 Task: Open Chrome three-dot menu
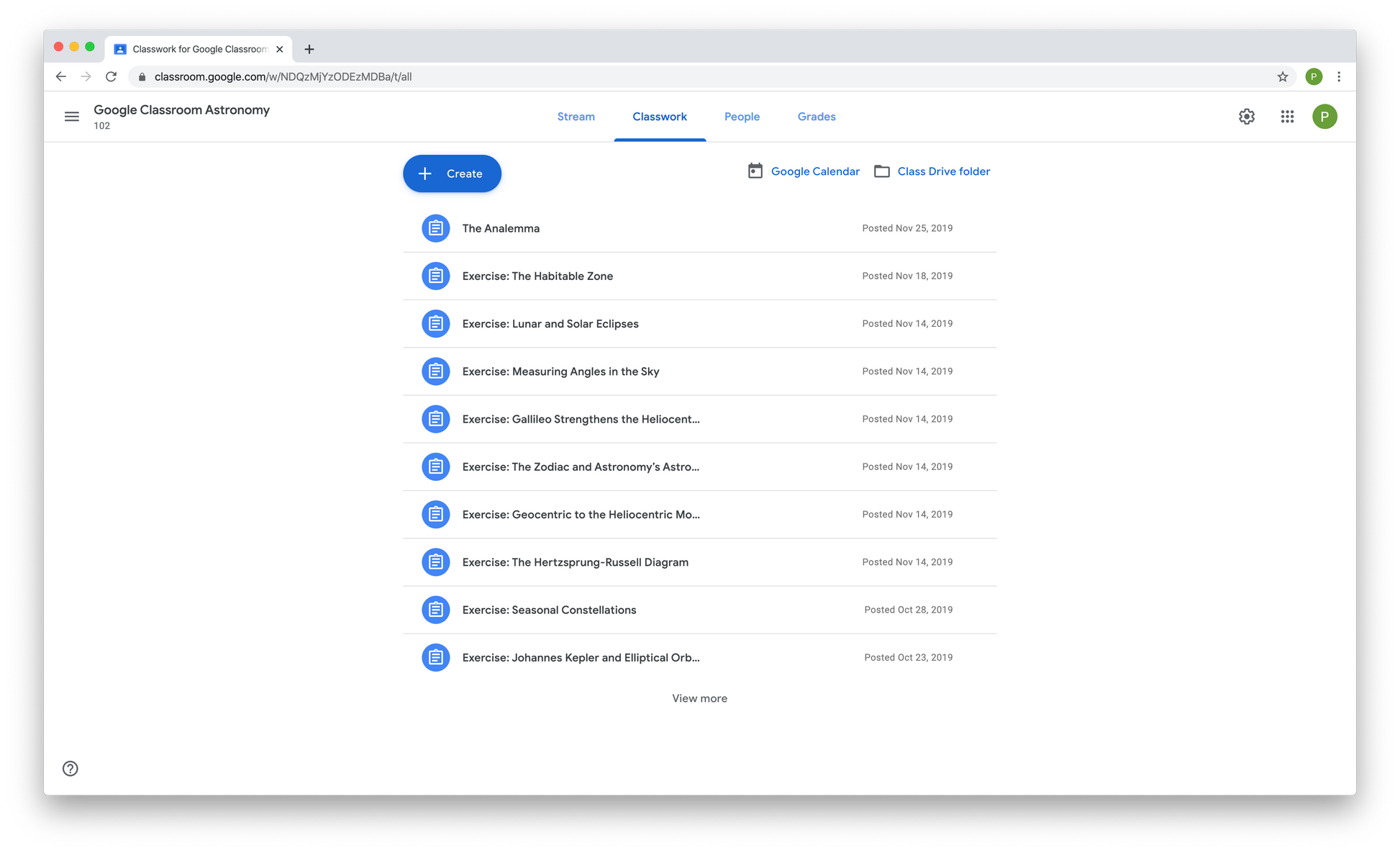(x=1338, y=77)
